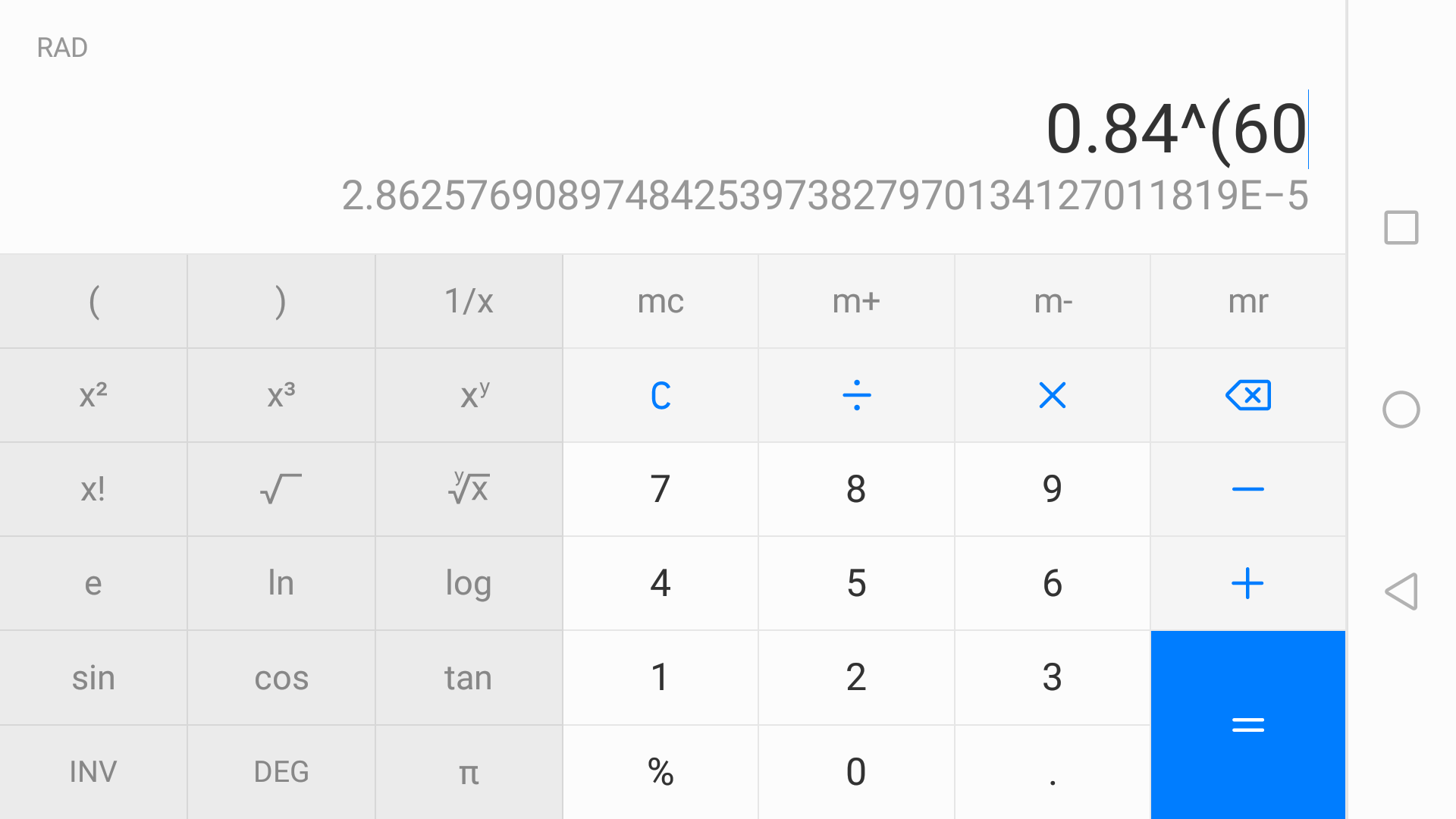Image resolution: width=1456 pixels, height=819 pixels.
Task: Tap the square root function
Action: 281,489
